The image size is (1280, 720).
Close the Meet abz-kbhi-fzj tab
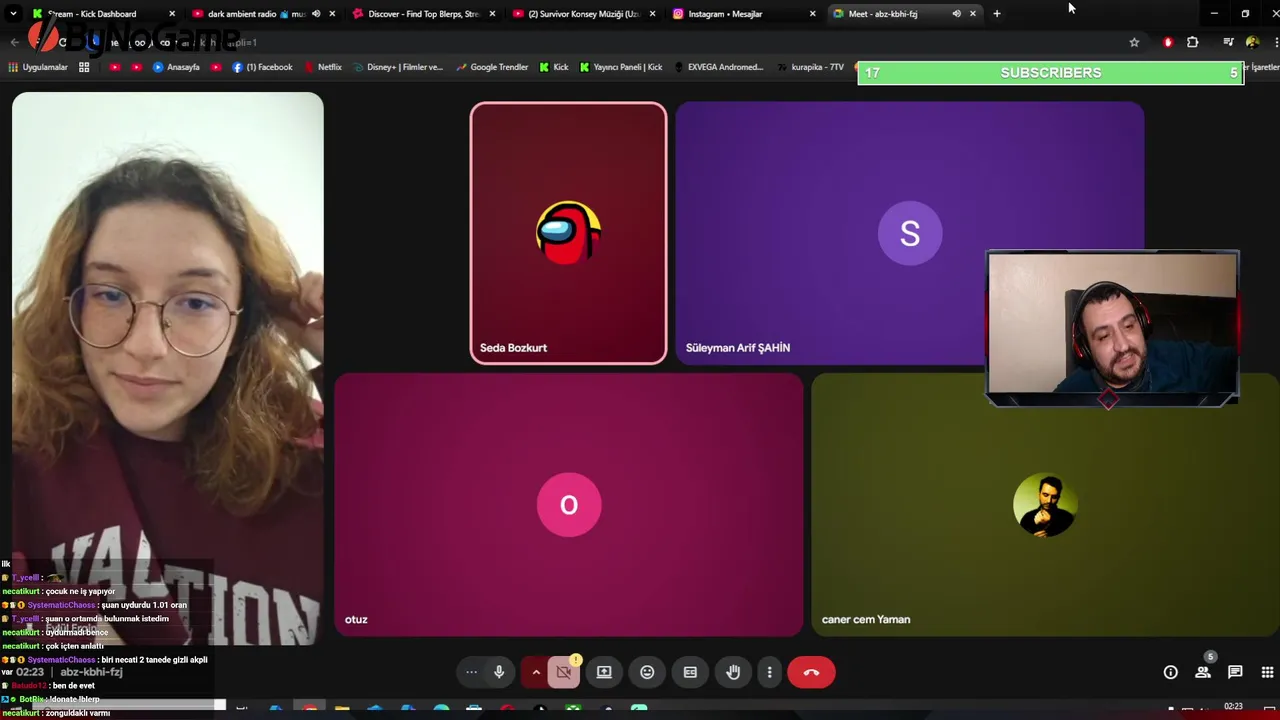click(x=972, y=14)
